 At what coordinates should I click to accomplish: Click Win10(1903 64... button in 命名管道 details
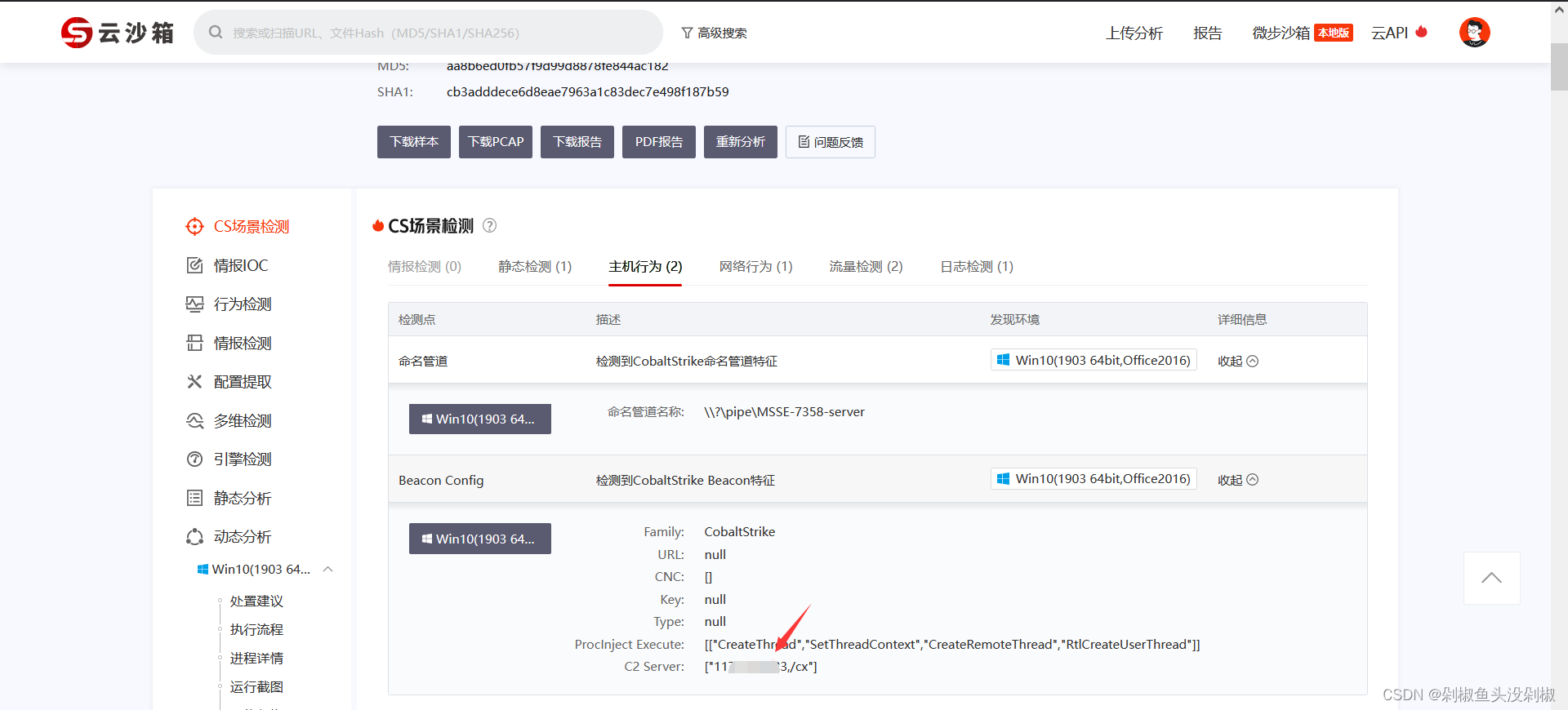(480, 419)
